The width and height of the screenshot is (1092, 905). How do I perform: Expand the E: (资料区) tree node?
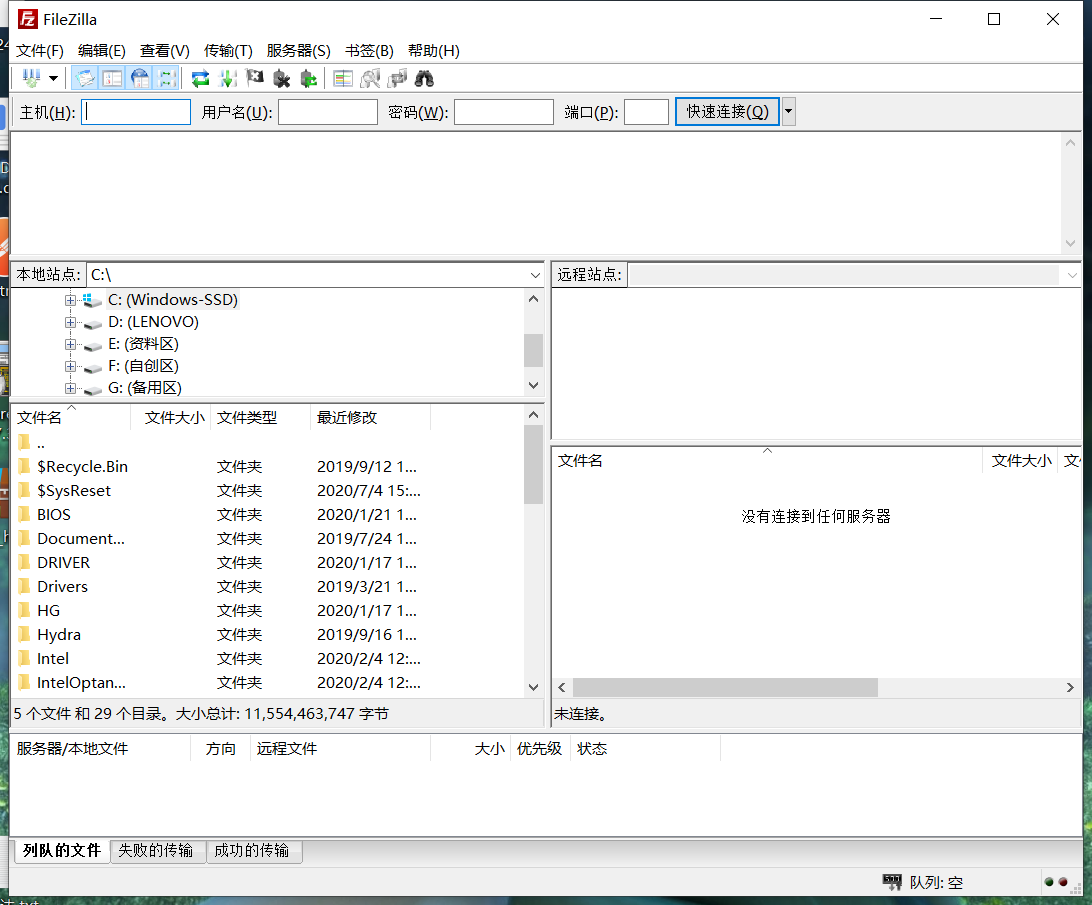point(70,344)
